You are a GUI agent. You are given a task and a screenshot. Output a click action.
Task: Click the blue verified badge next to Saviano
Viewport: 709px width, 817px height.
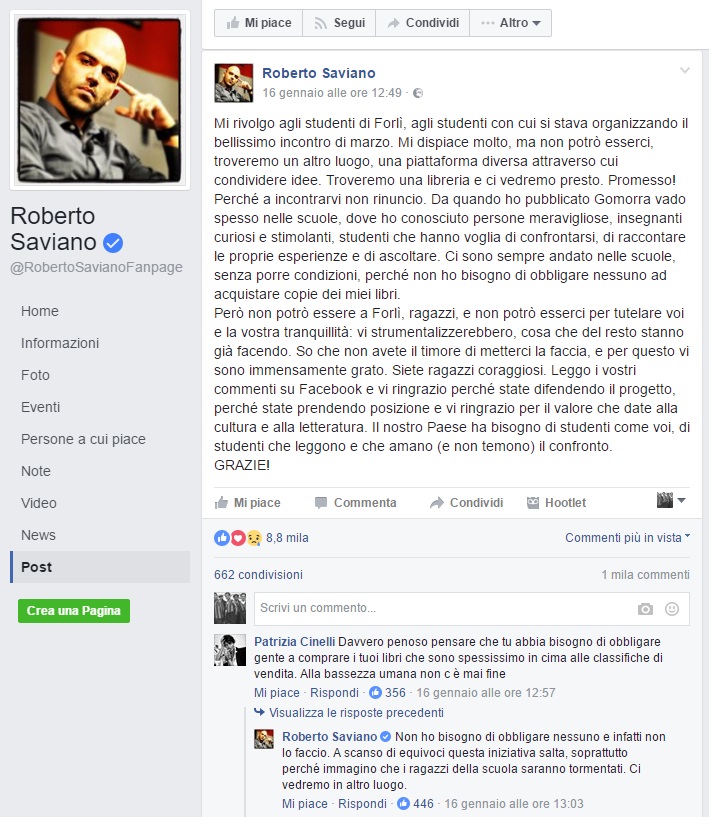(113, 243)
